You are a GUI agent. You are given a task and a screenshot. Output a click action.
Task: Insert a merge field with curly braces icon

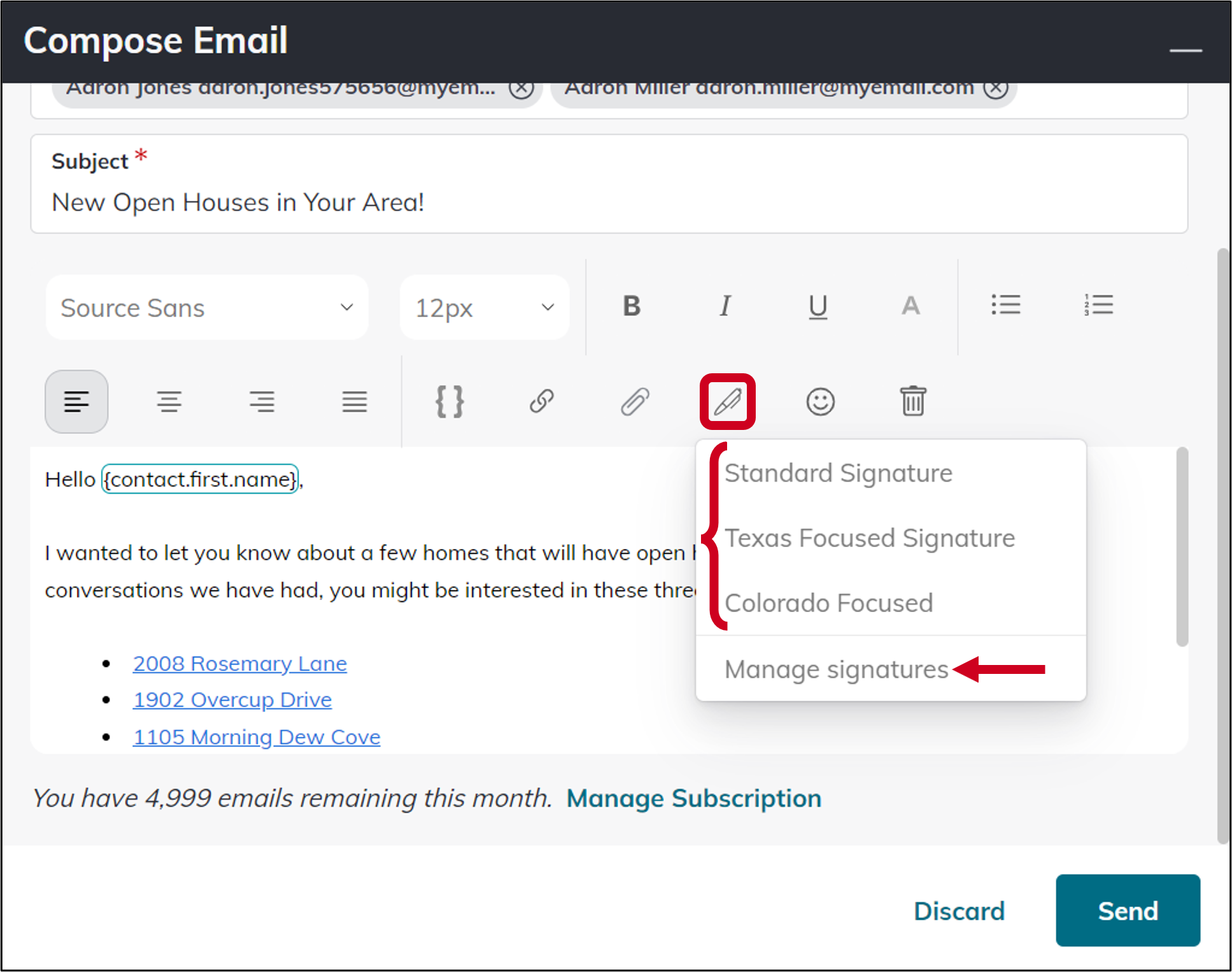pyautogui.click(x=450, y=401)
